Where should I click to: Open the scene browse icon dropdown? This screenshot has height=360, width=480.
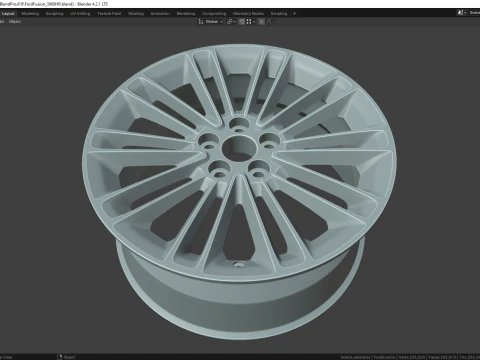coord(462,13)
